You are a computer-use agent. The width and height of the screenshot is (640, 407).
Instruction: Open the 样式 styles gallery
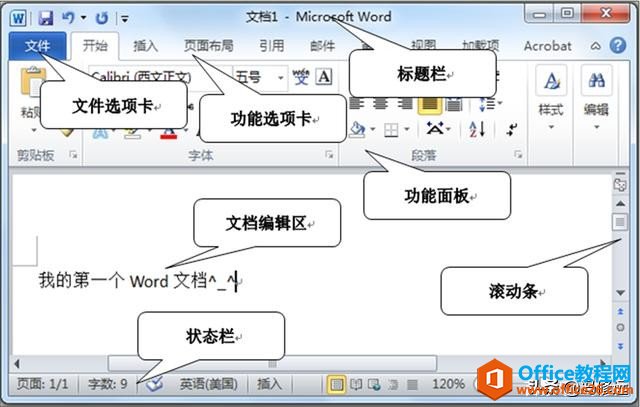coord(551,98)
